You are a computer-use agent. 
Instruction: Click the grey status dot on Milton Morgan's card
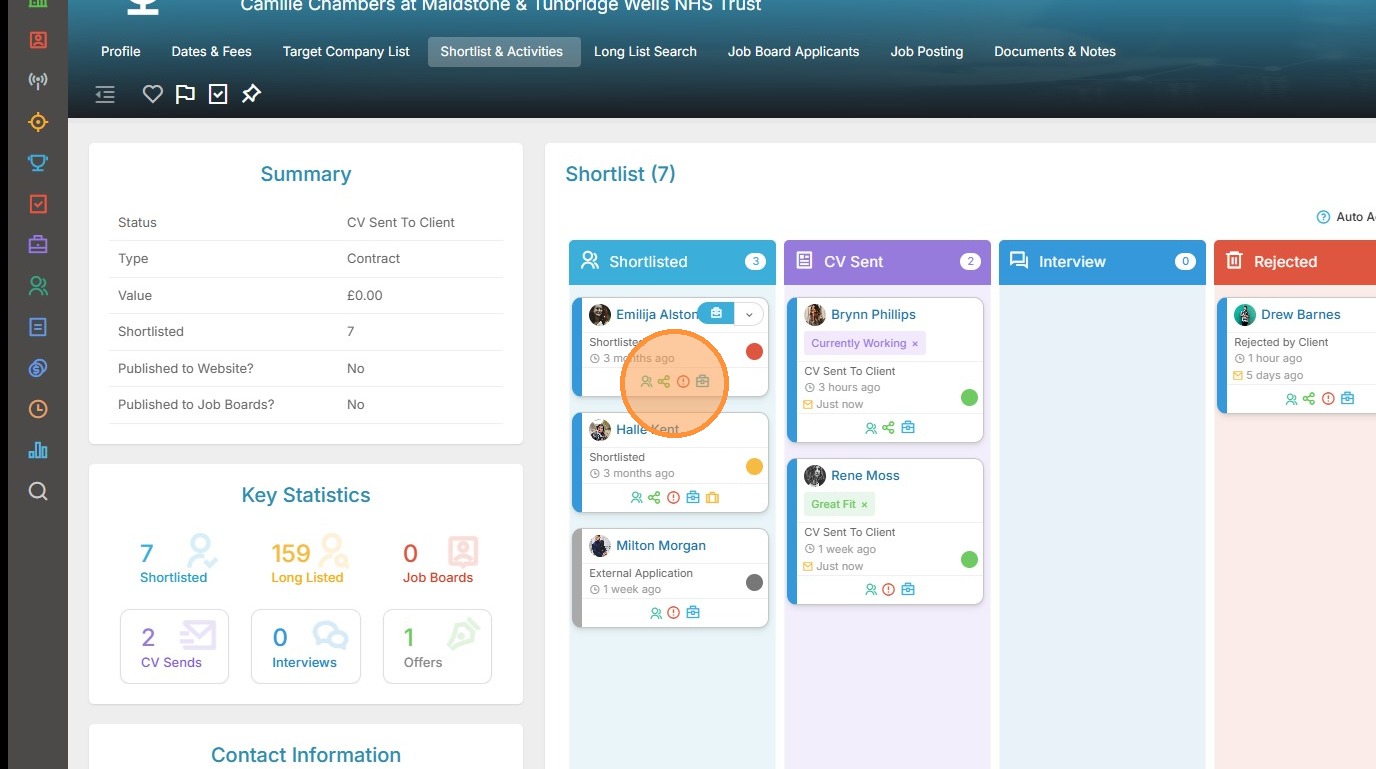[754, 583]
